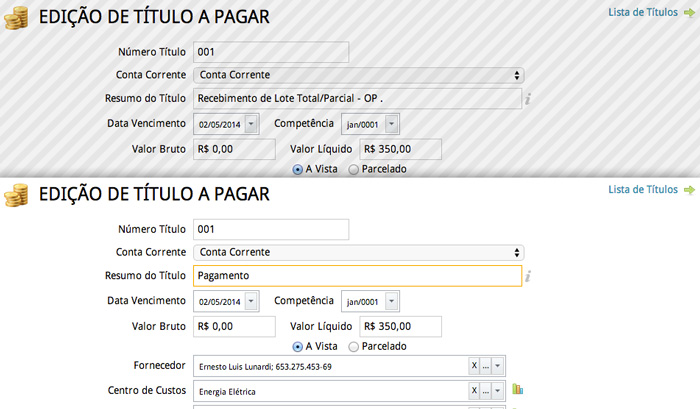Click the info icon beside the Recebimento de Lote field
700x409 pixels.
pos(529,98)
